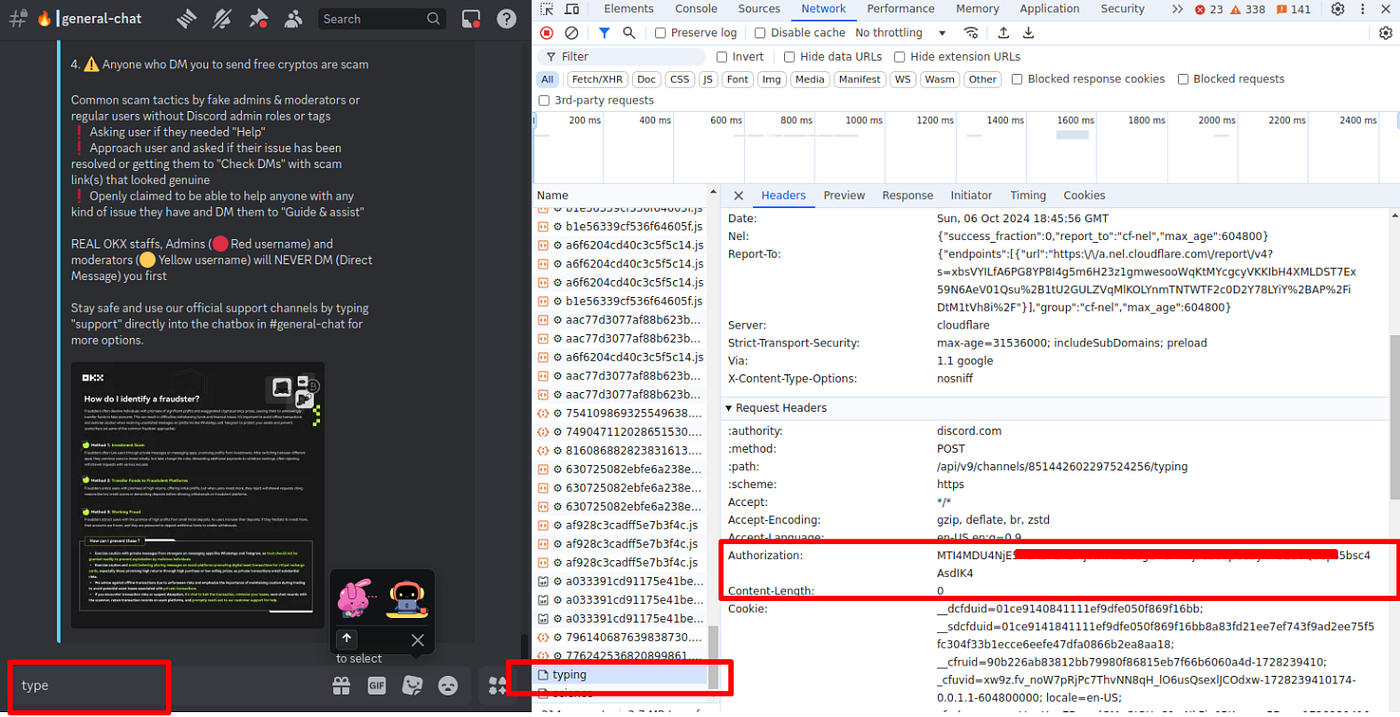
Task: Switch to the Console tab
Action: 696,9
